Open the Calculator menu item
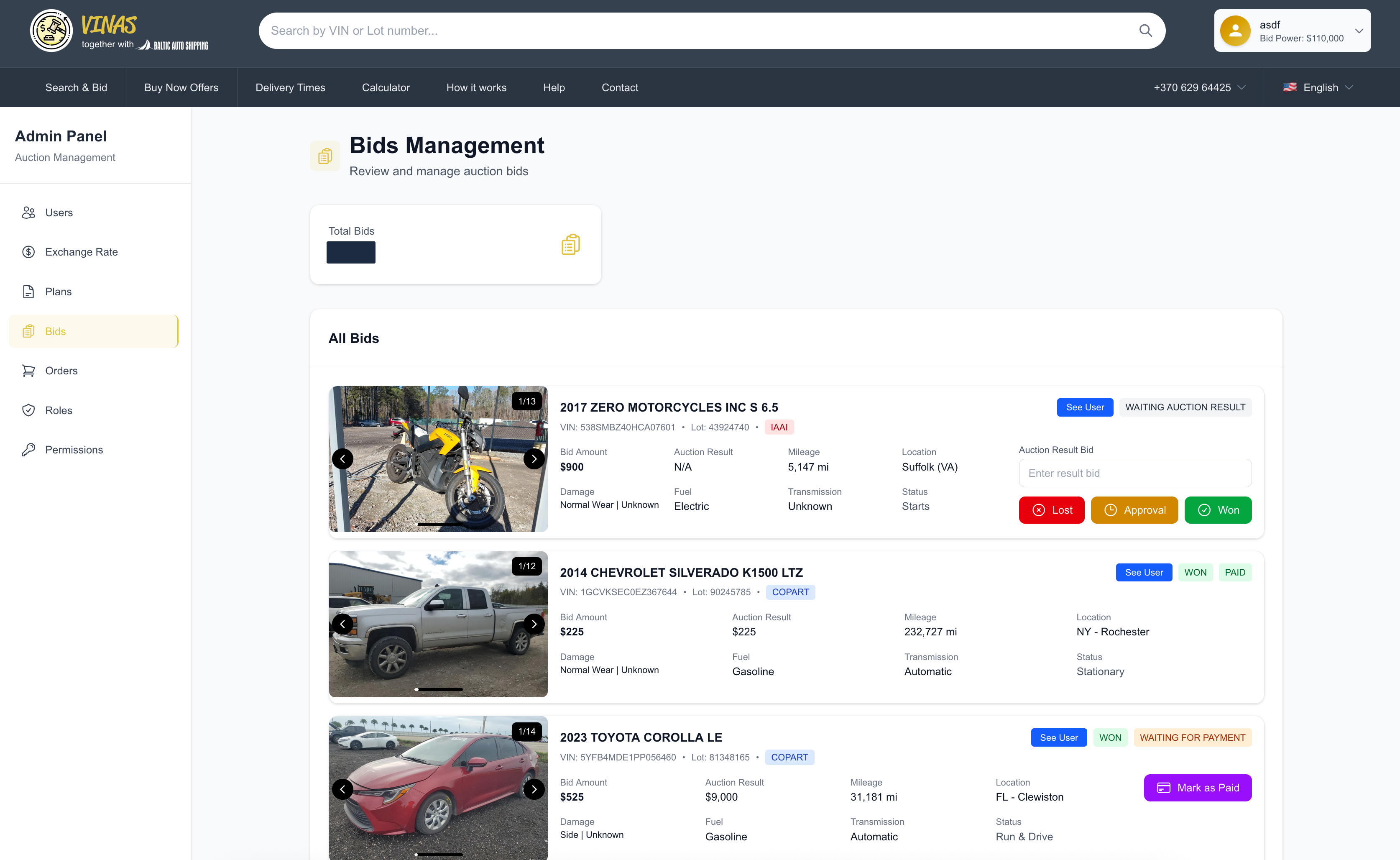This screenshot has height=860, width=1400. click(x=386, y=87)
